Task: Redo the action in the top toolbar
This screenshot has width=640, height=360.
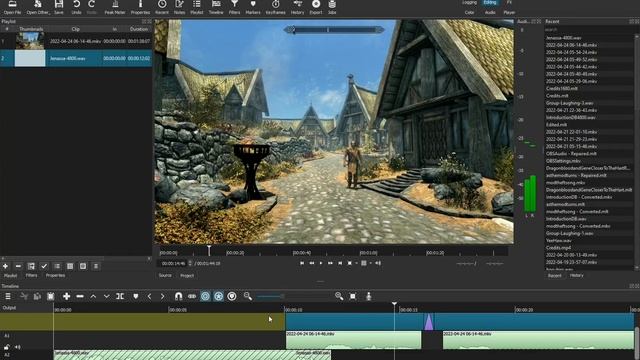Action: coord(91,7)
